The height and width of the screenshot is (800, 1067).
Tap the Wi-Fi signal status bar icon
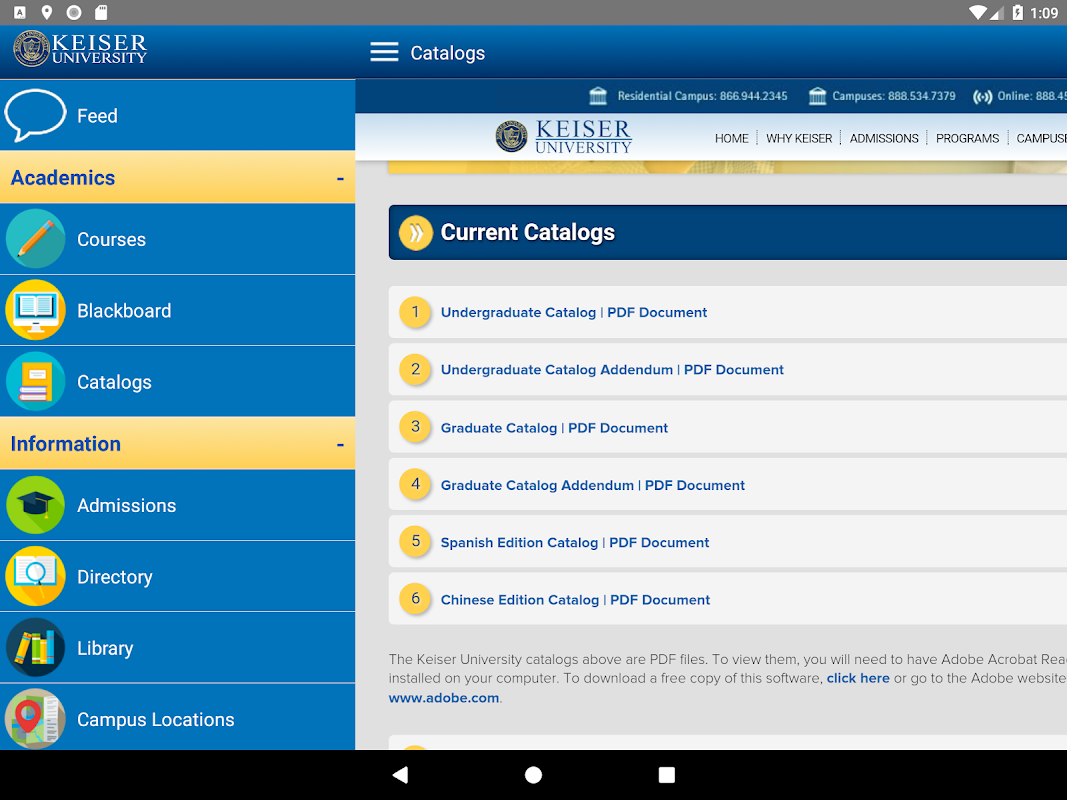tap(978, 12)
